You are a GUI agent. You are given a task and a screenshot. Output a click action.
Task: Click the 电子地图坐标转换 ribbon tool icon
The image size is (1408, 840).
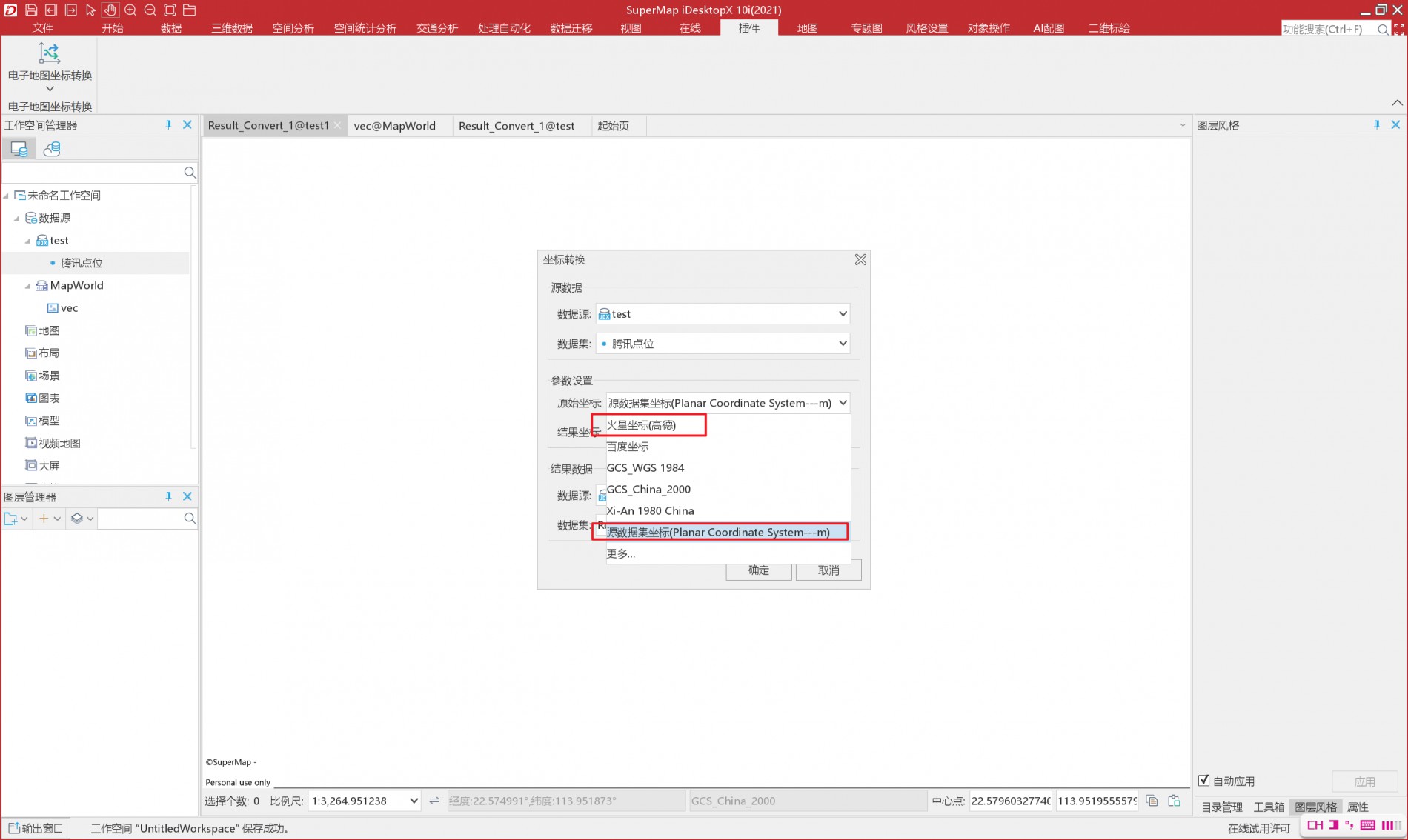[50, 53]
